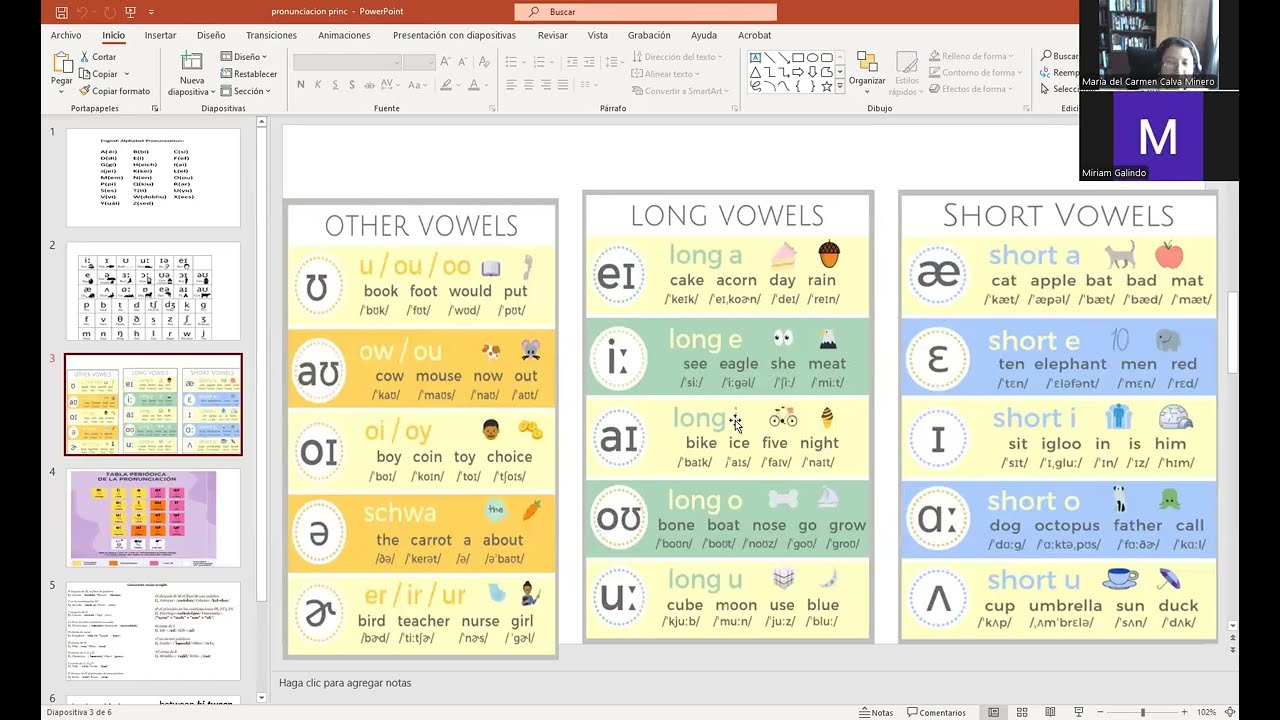1280x720 pixels.
Task: Select text box shape in gallery
Action: click(756, 58)
